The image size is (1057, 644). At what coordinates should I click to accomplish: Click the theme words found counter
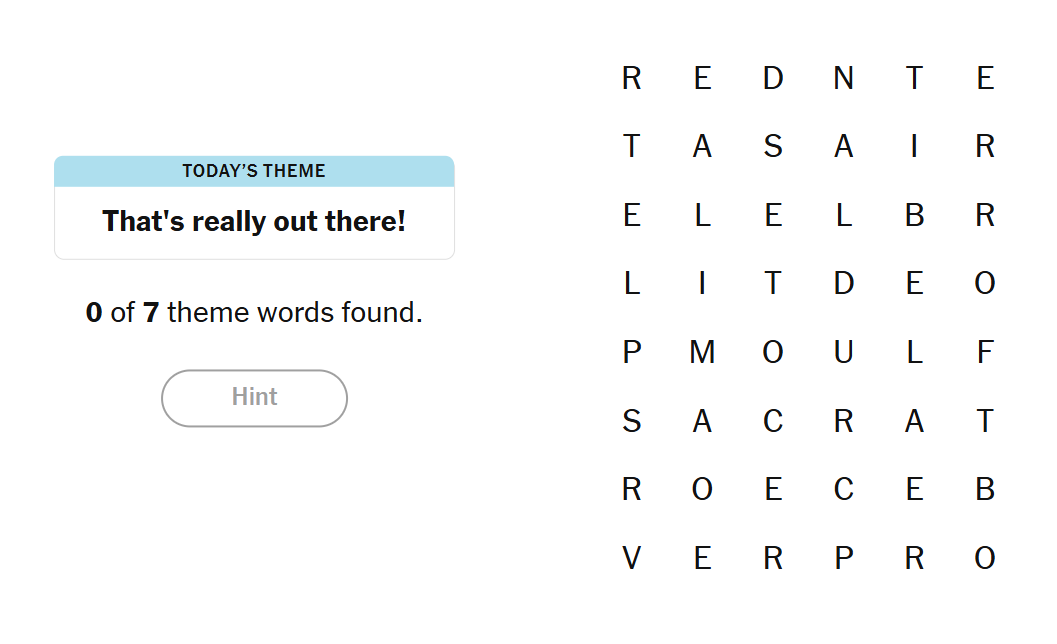[x=254, y=313]
